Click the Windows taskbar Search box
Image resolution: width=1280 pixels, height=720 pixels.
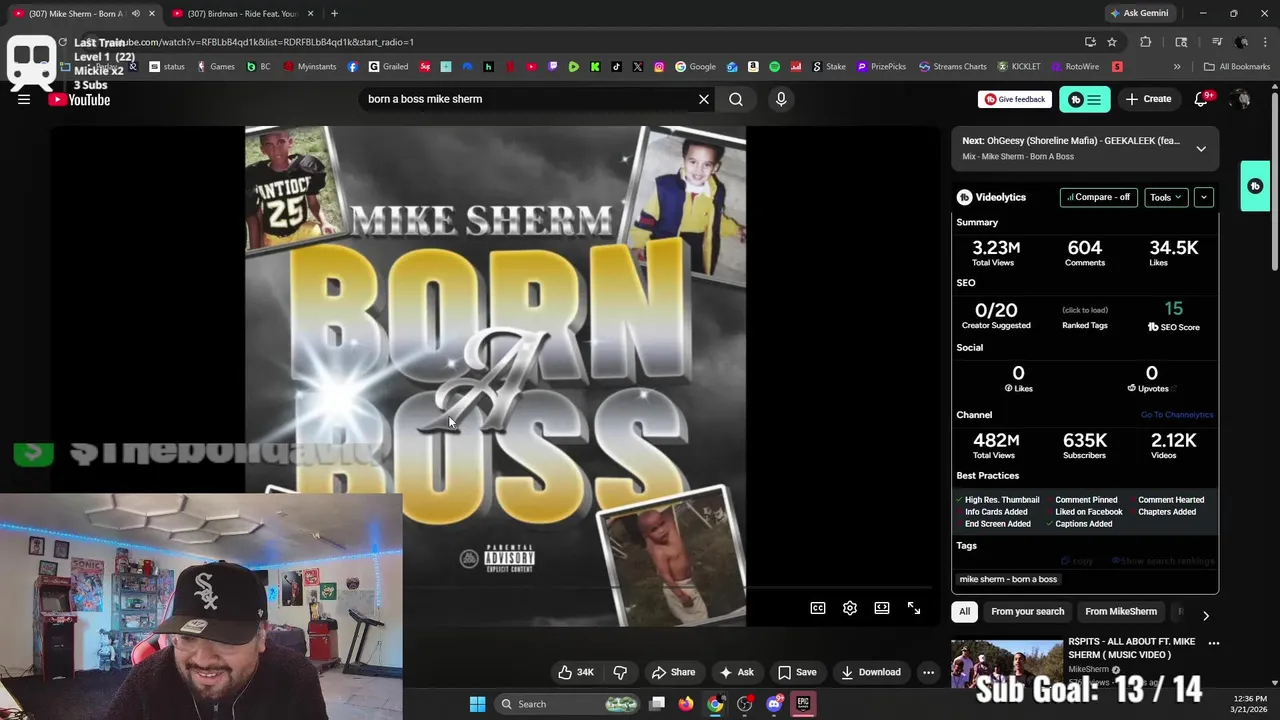click(567, 704)
